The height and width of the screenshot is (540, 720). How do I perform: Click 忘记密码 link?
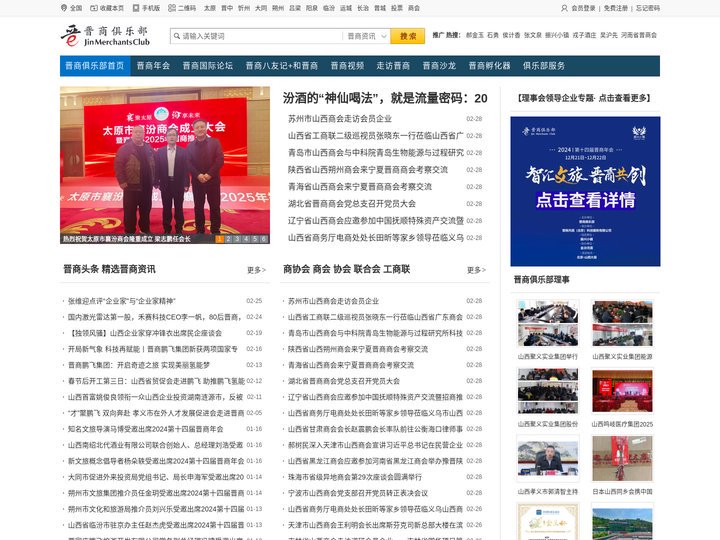[x=647, y=8]
